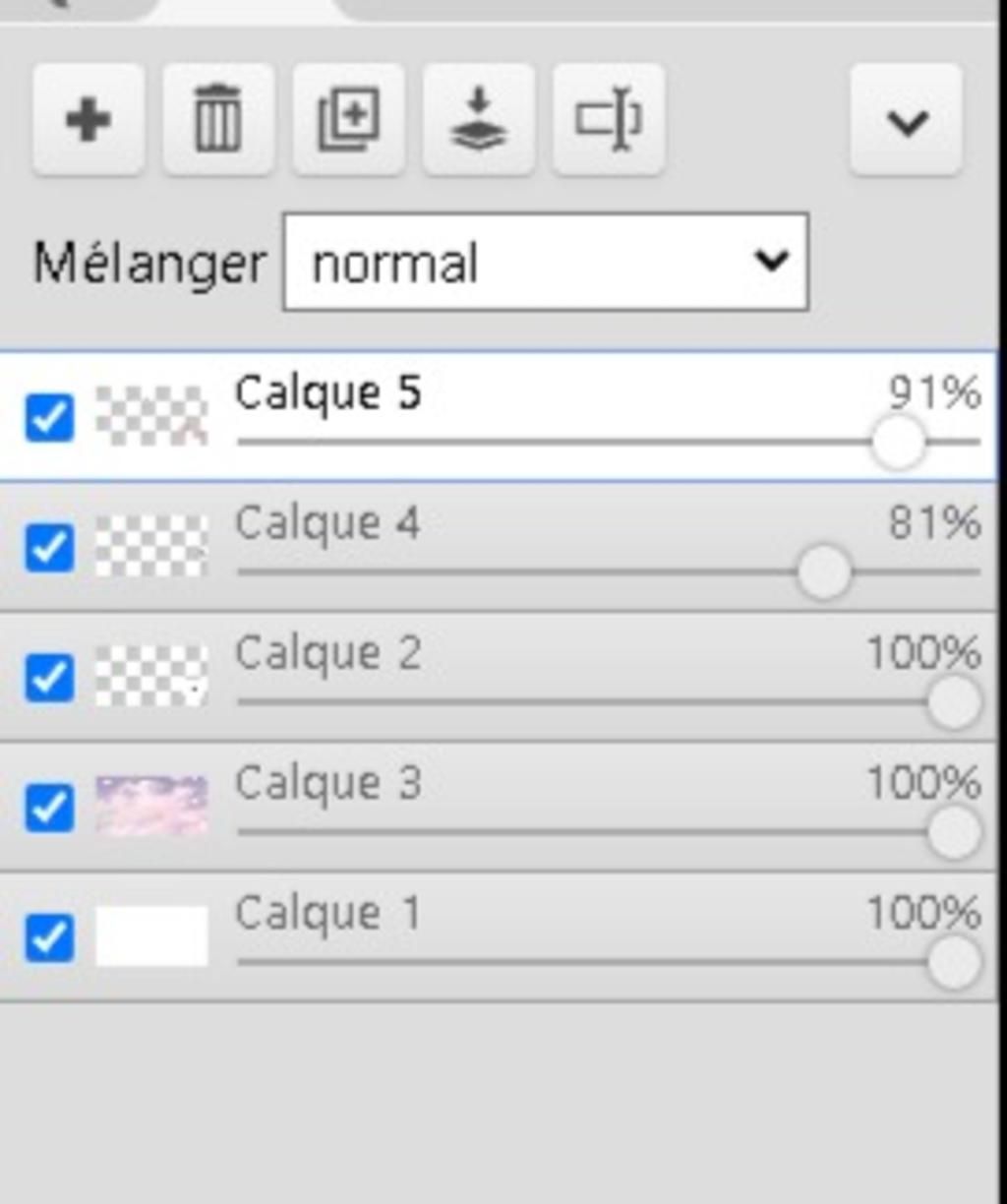Click the Calque 3 cloud thumbnail
Viewport: 1007px width, 1204px height.
[x=151, y=807]
